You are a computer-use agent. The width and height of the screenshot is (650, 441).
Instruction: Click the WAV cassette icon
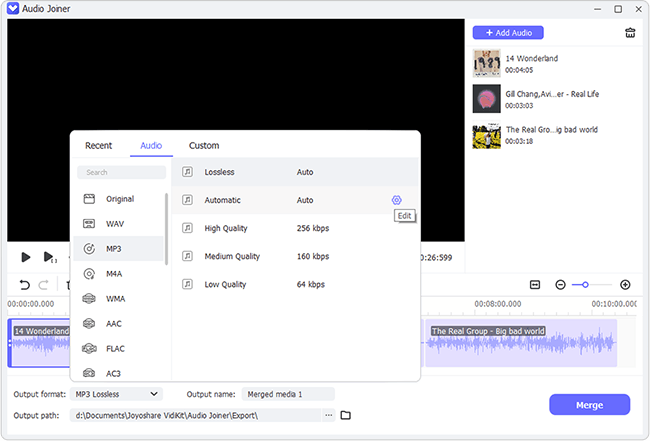pyautogui.click(x=89, y=224)
